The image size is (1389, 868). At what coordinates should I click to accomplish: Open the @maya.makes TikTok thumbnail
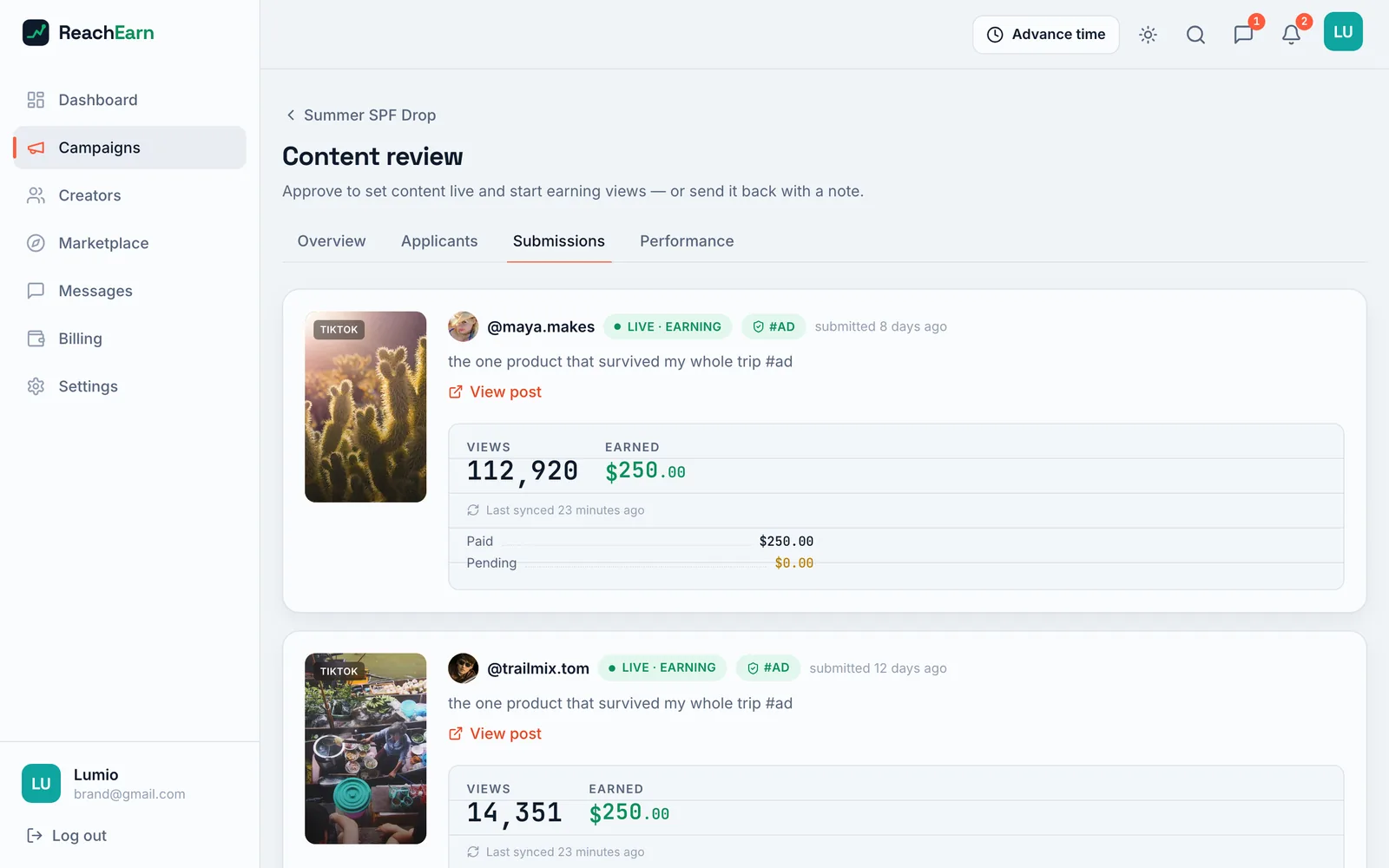click(x=365, y=407)
